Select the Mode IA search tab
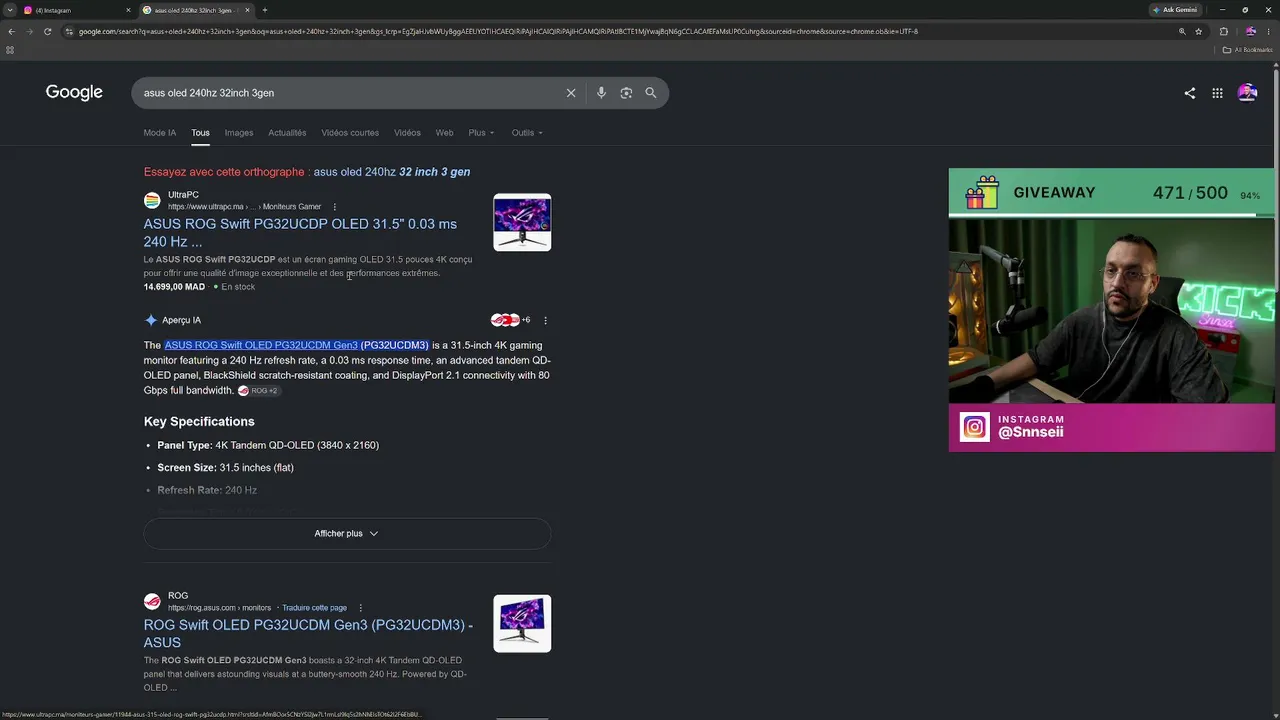The height and width of the screenshot is (720, 1280). [159, 133]
